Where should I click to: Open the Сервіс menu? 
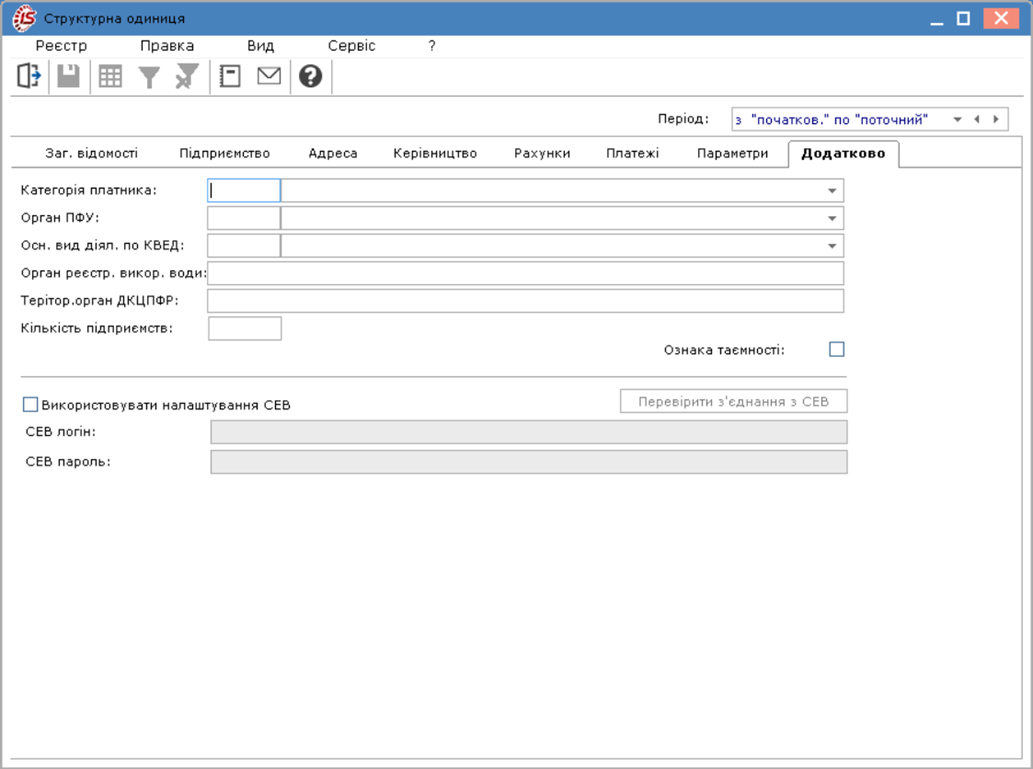click(351, 45)
